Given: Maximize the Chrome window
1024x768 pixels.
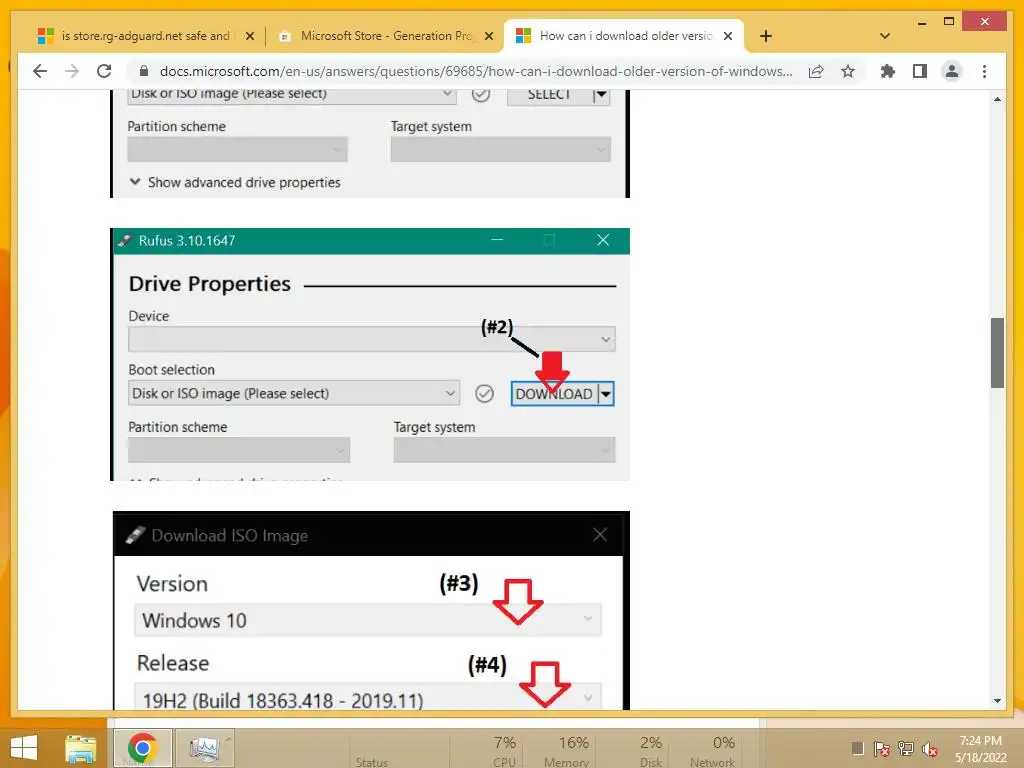Looking at the screenshot, I should [x=949, y=22].
